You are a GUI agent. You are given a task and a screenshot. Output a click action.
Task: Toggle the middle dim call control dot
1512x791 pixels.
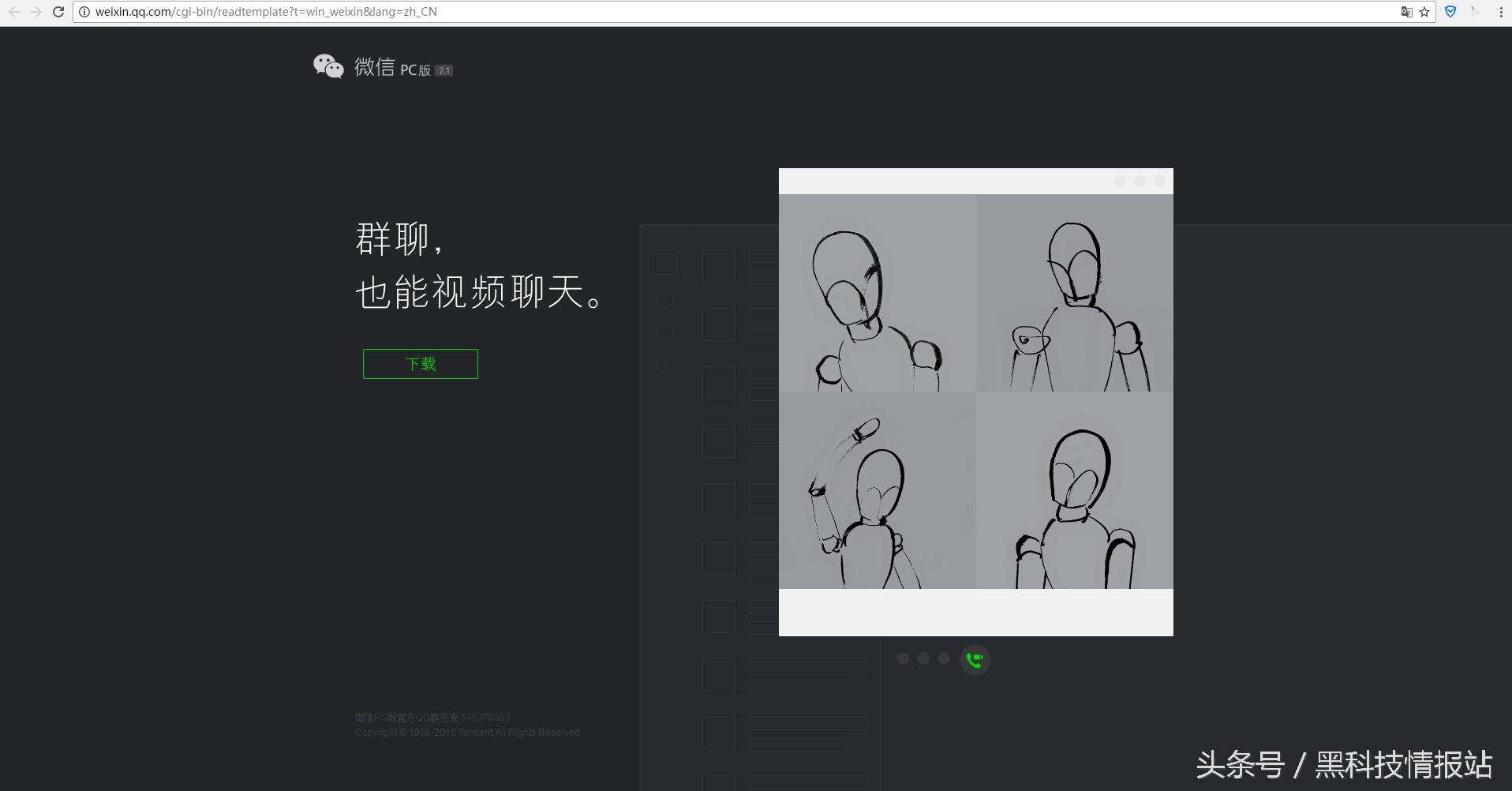[x=924, y=658]
